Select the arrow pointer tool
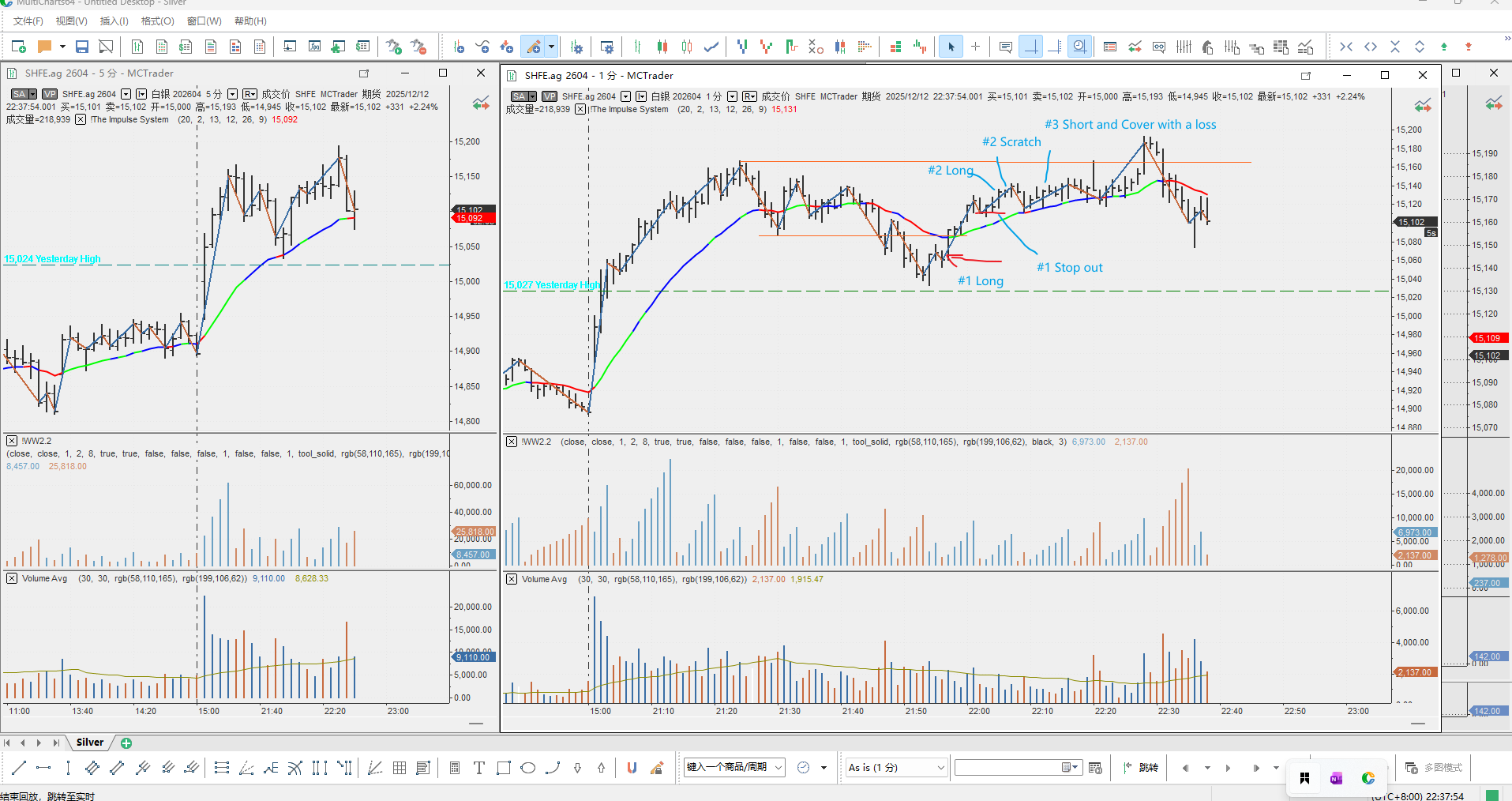Screen dimensions: 1512x801 tap(951, 47)
